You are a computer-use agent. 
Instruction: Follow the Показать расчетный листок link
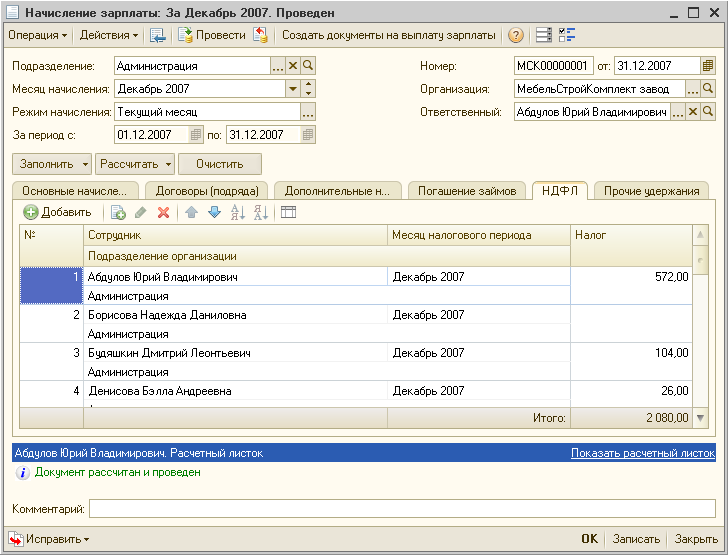point(643,453)
